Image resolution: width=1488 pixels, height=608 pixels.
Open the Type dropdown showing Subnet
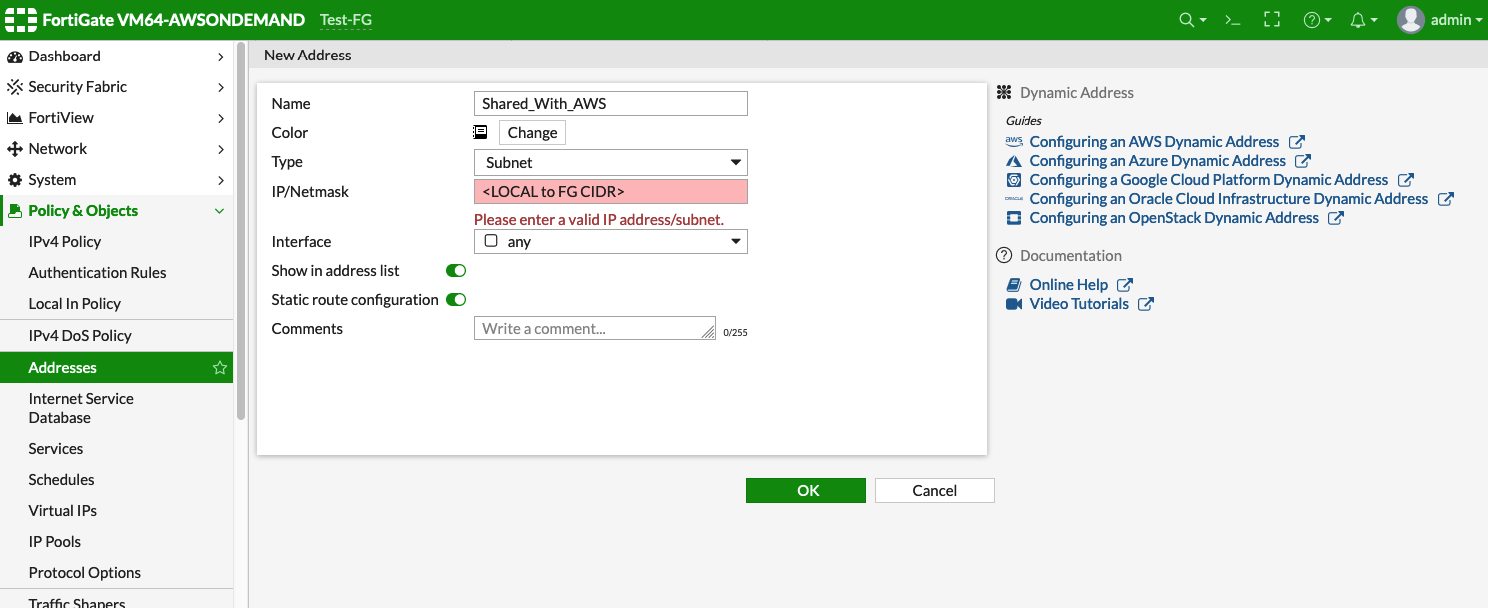pos(610,162)
